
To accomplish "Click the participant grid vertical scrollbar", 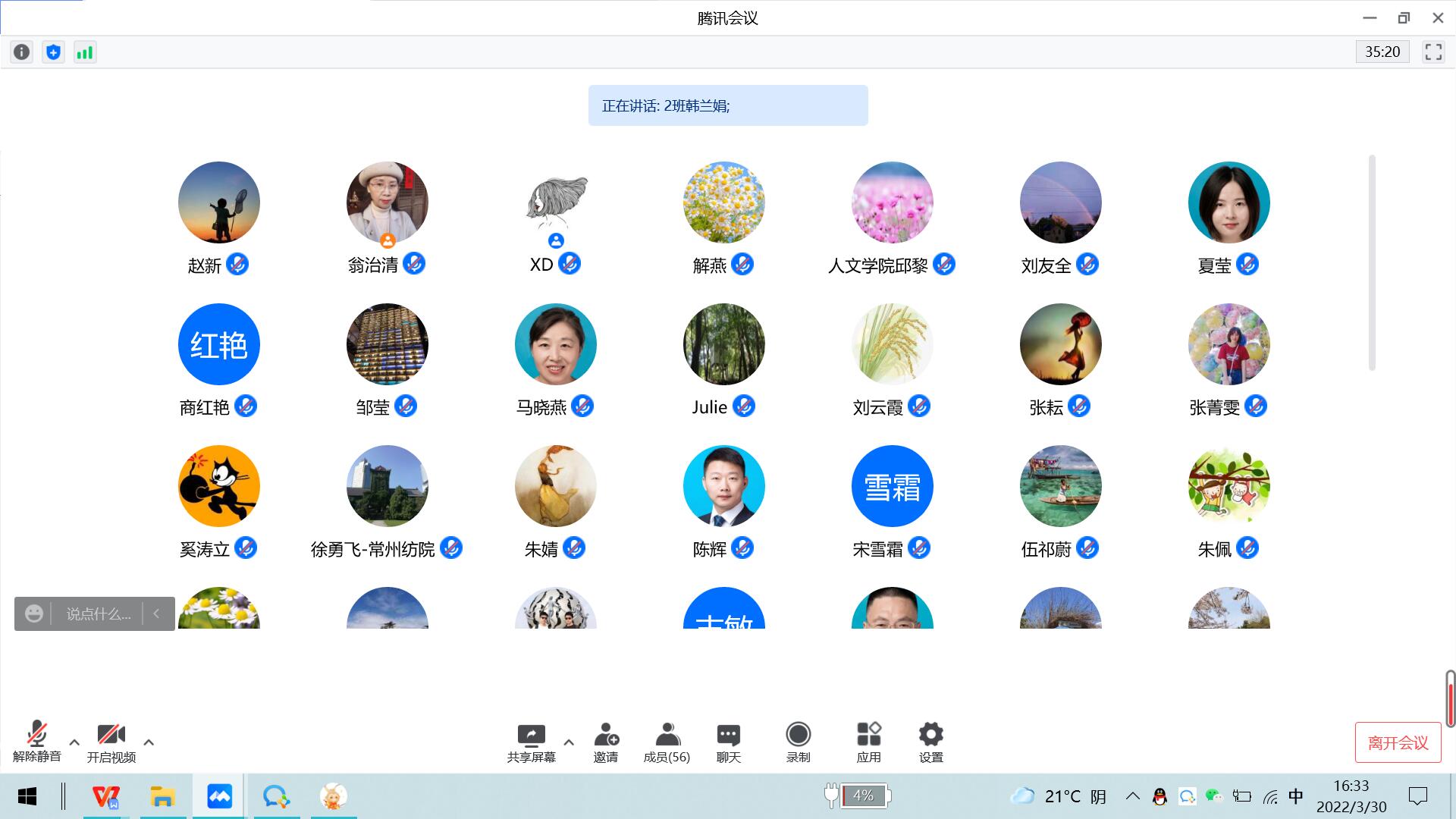I will point(1372,262).
